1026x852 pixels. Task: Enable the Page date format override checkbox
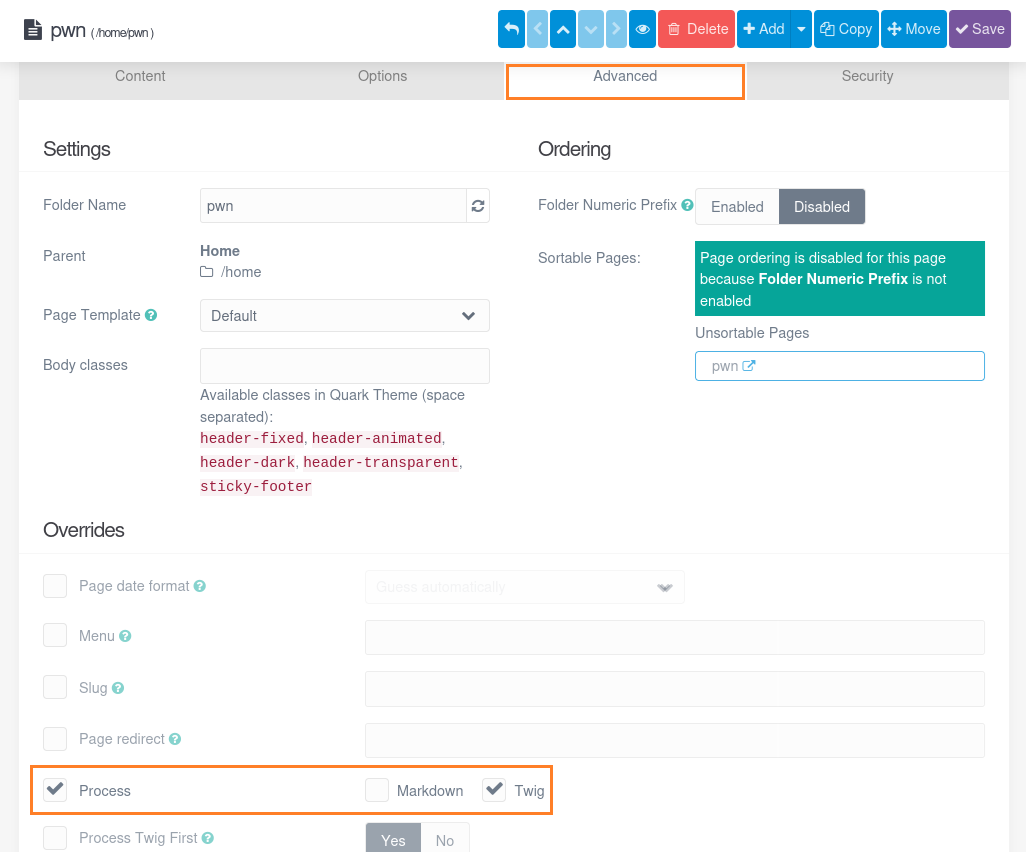[x=55, y=586]
